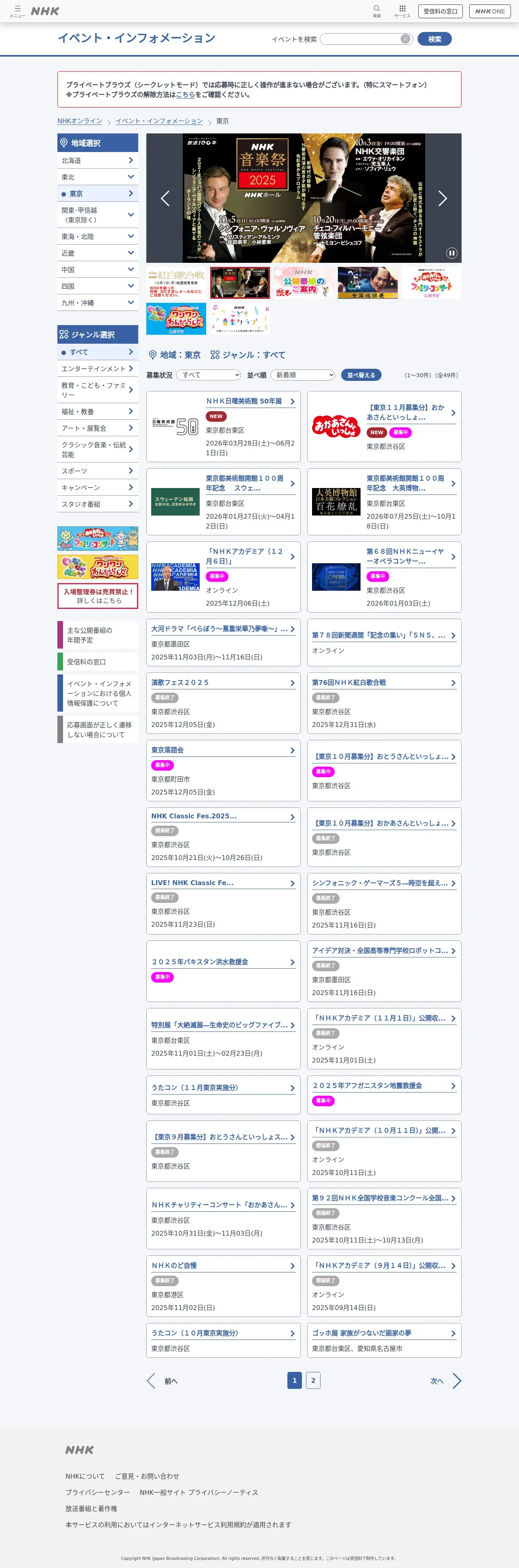The width and height of the screenshot is (519, 1568).
Task: Expand 関東・甲信越 region
Action: [98, 215]
